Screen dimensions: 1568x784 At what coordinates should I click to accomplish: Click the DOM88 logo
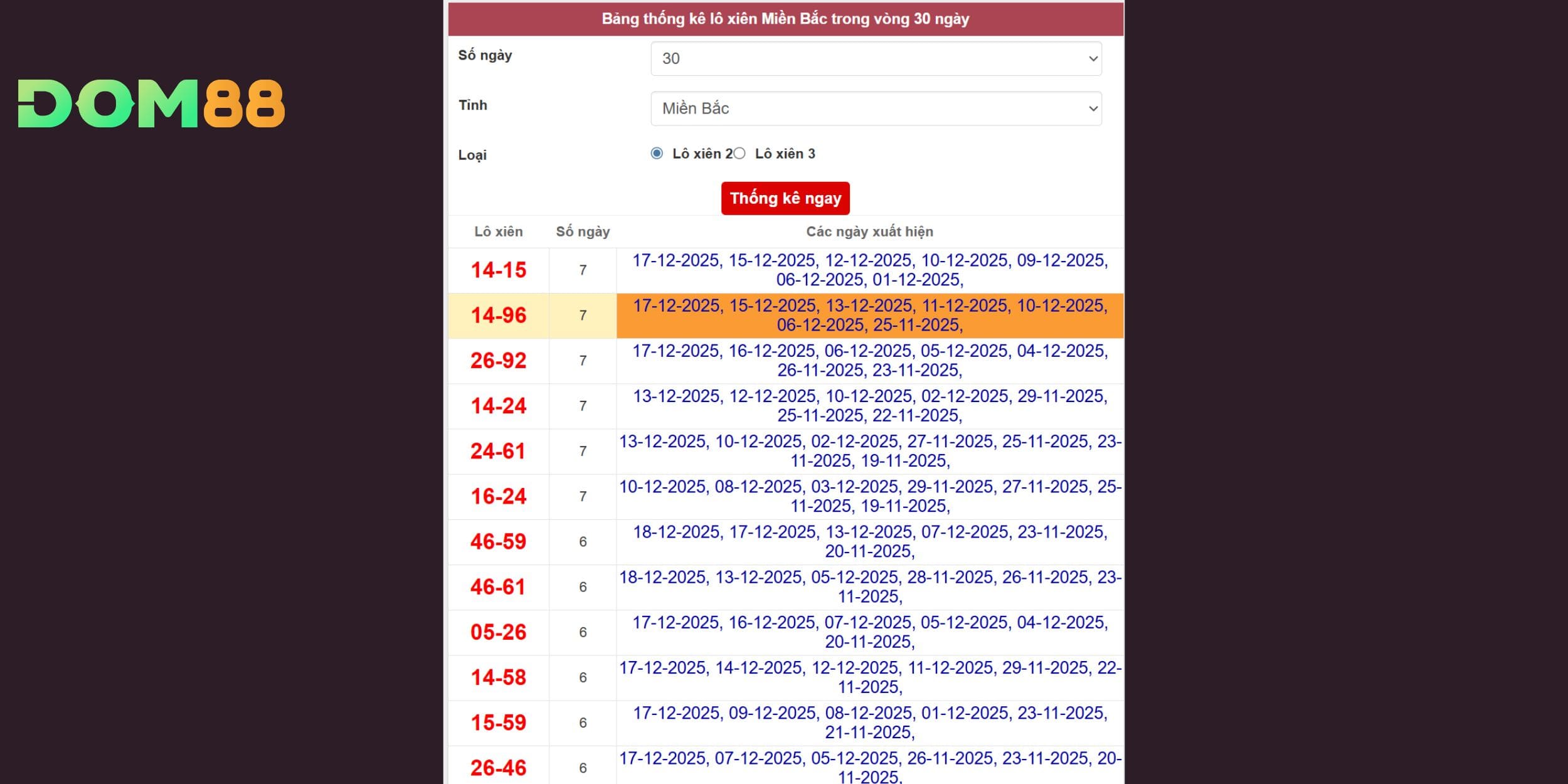[x=151, y=103]
